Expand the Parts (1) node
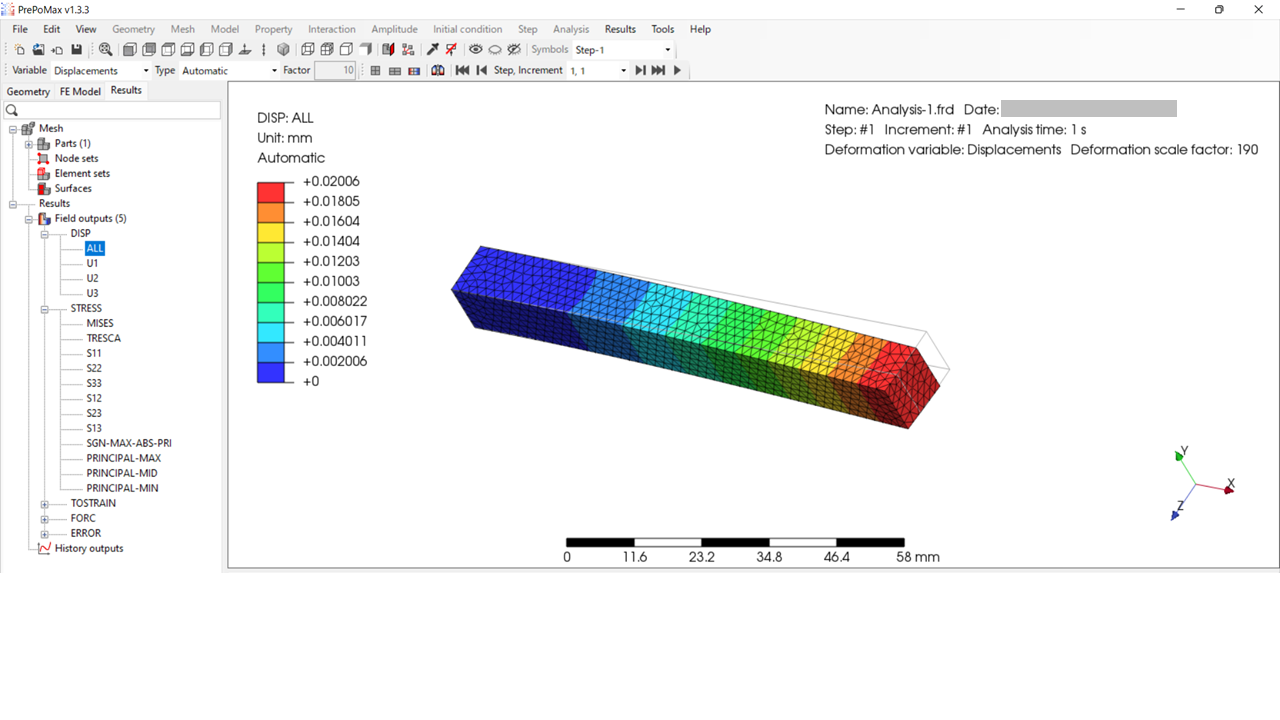The image size is (1280, 720). click(x=29, y=143)
